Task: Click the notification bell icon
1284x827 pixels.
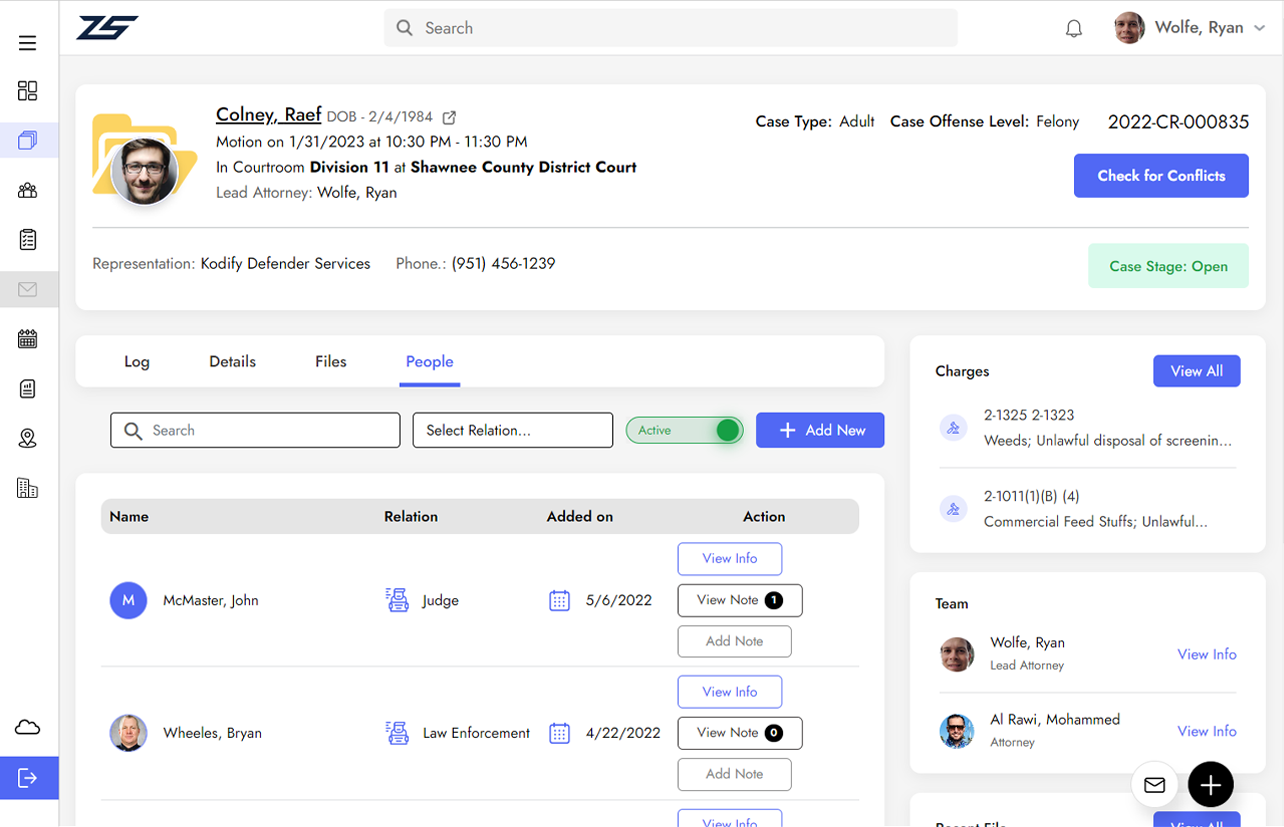Action: [x=1074, y=29]
